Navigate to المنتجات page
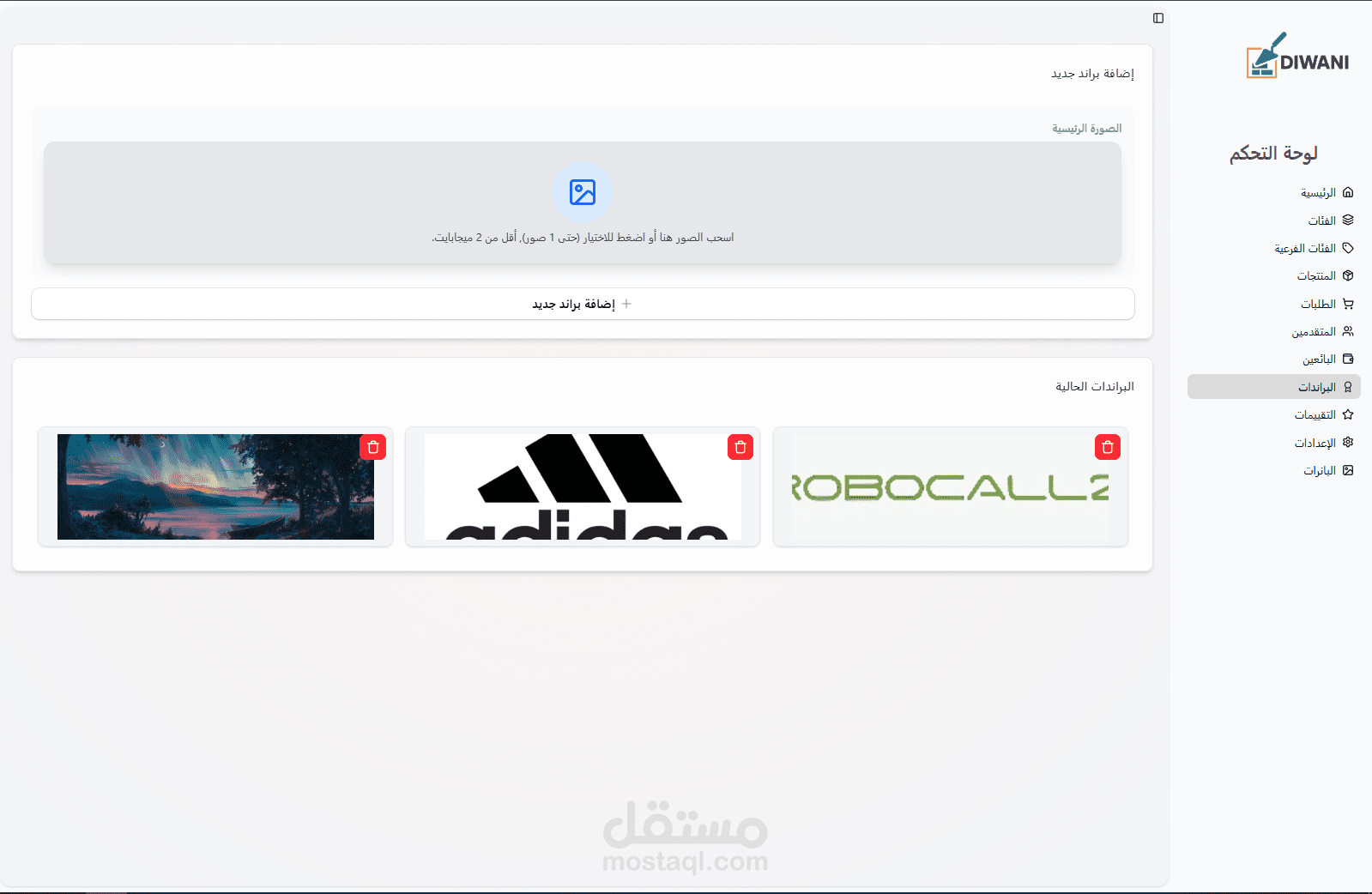Viewport: 1372px width, 894px height. (1274, 275)
